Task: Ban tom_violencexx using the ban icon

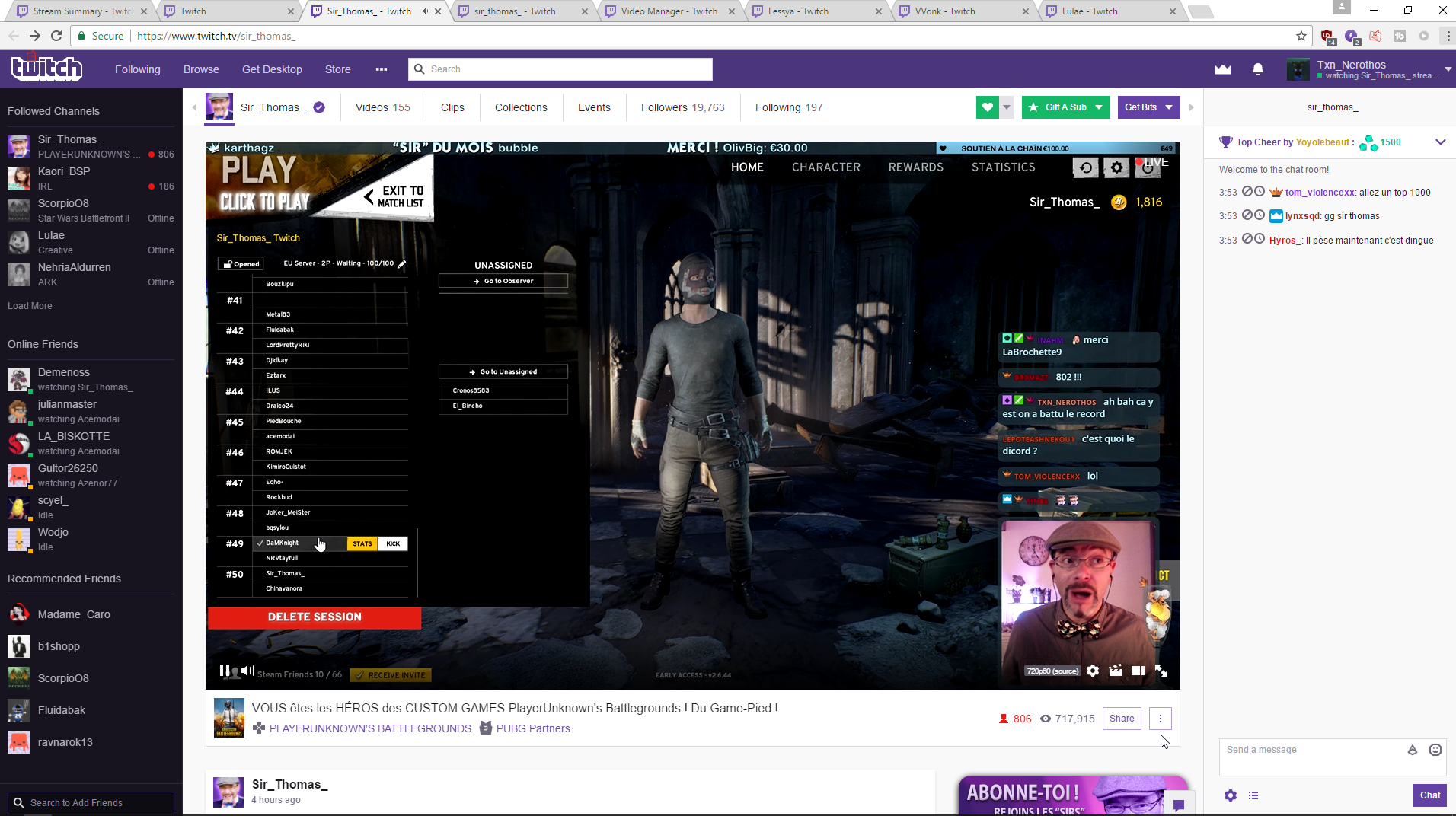Action: [1247, 192]
